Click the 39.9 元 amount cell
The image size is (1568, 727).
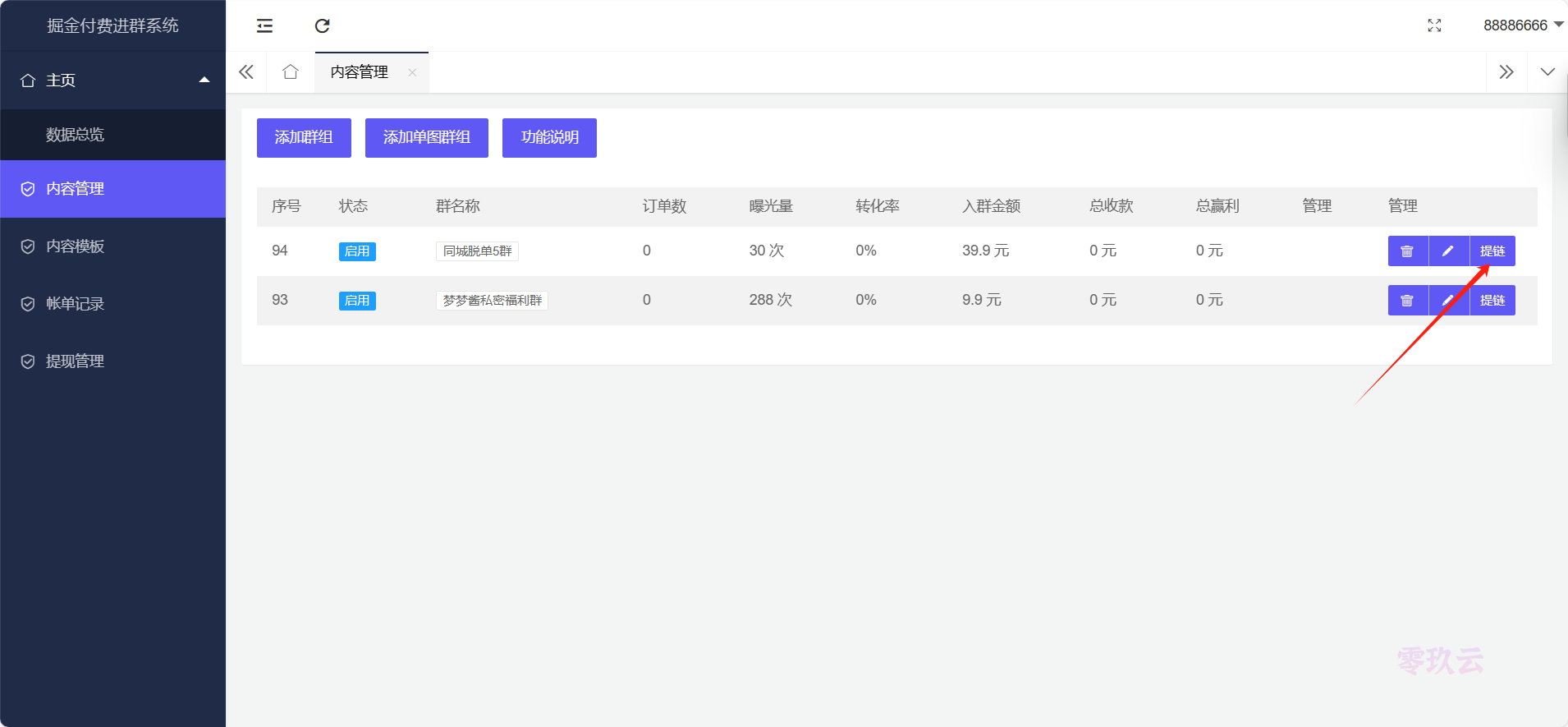[x=986, y=251]
